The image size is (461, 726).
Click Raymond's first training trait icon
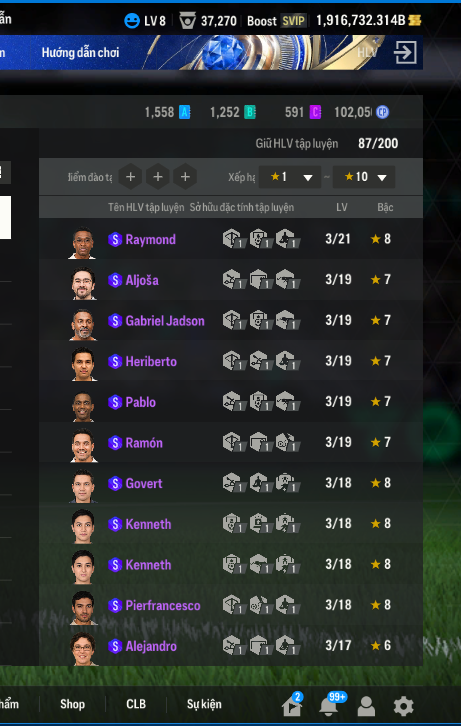(x=234, y=239)
